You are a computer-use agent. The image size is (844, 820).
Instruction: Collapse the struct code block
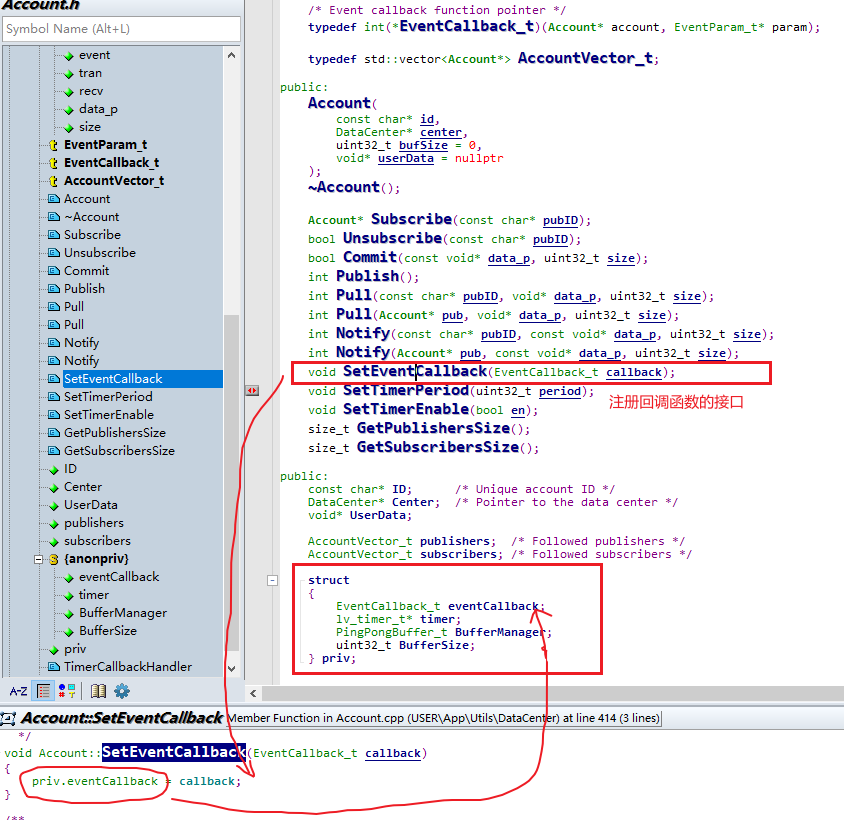272,580
